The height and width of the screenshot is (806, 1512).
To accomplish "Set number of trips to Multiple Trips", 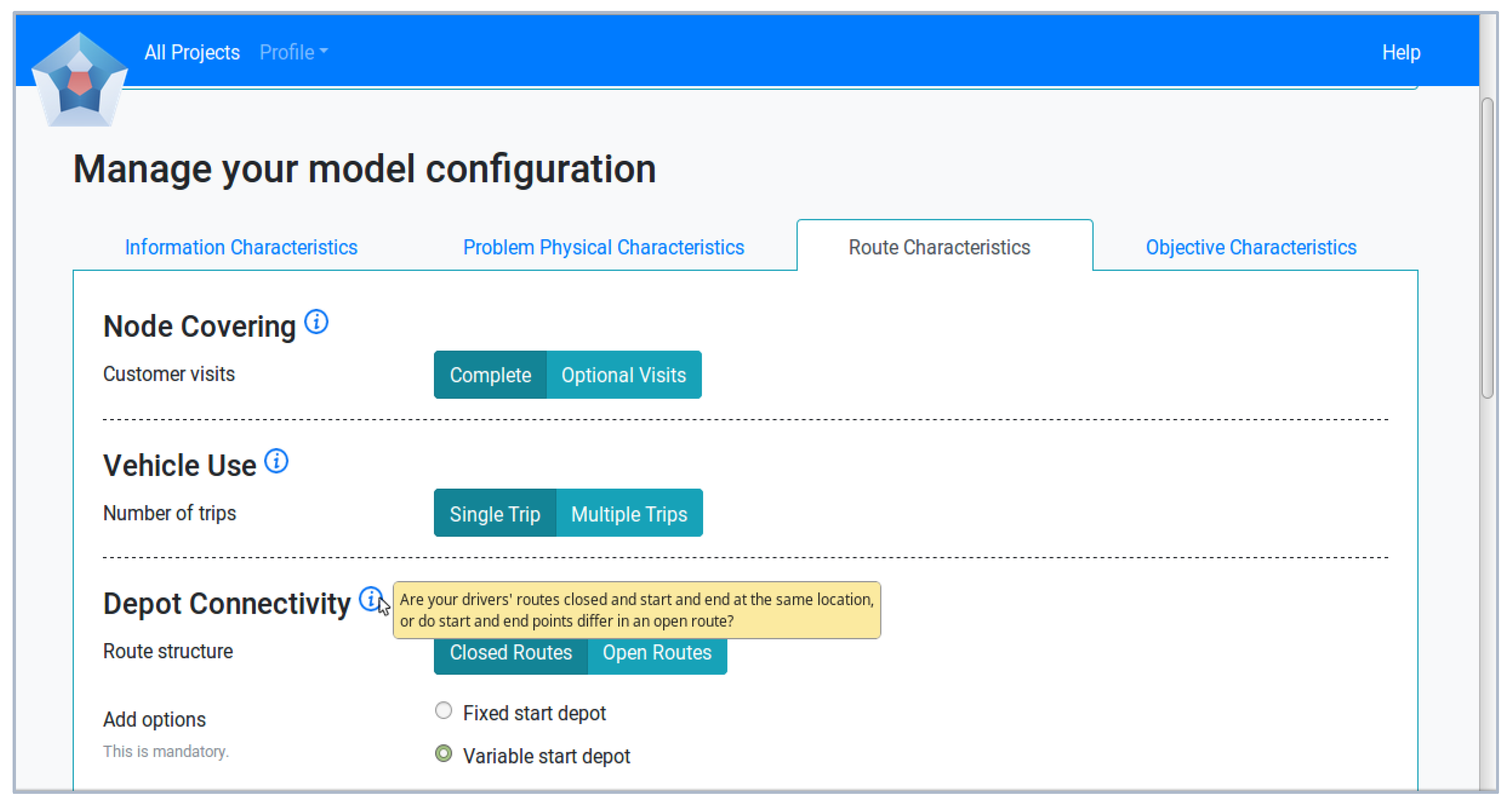I will [x=629, y=514].
